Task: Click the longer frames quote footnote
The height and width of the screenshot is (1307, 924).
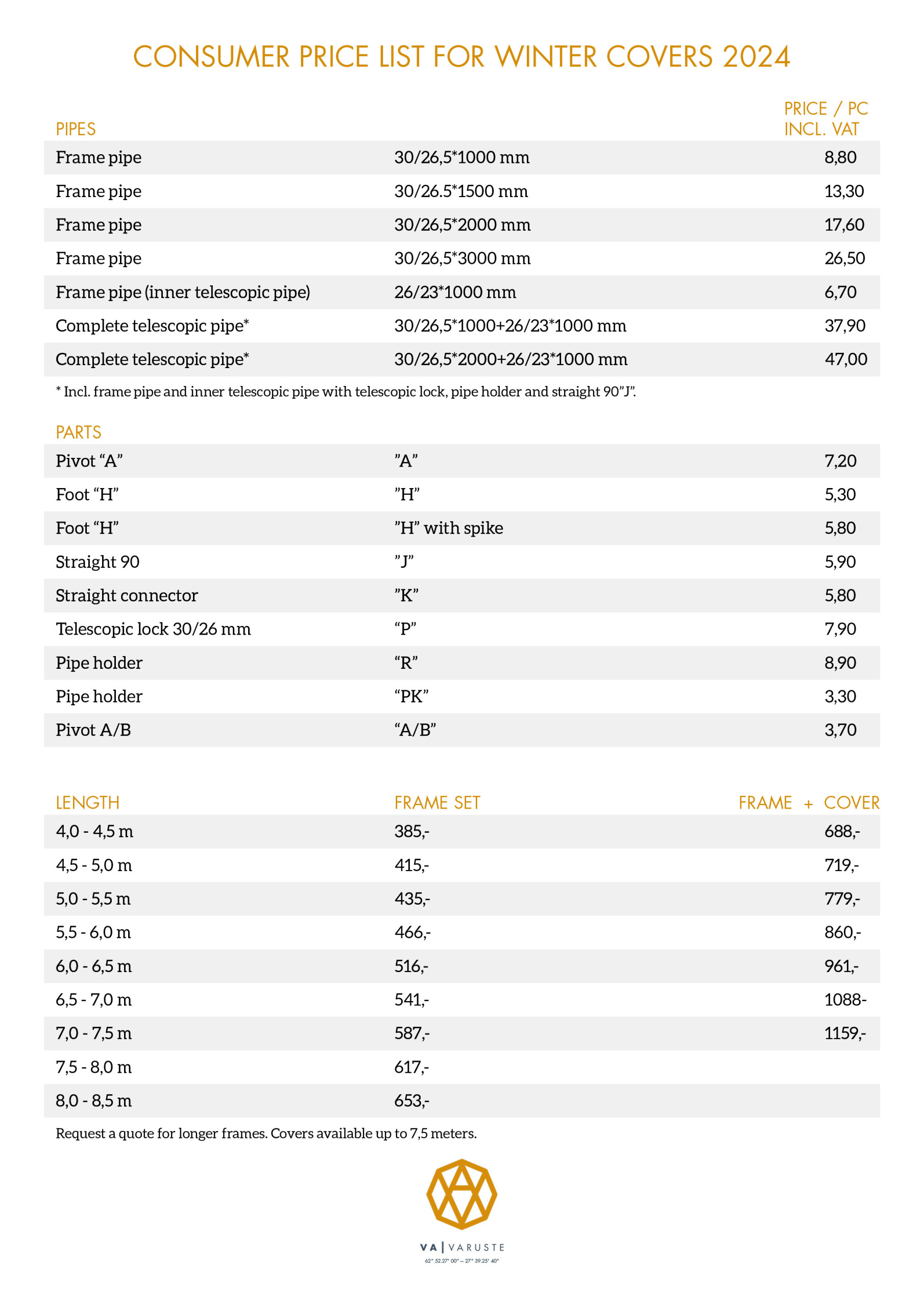Action: pos(266,1133)
